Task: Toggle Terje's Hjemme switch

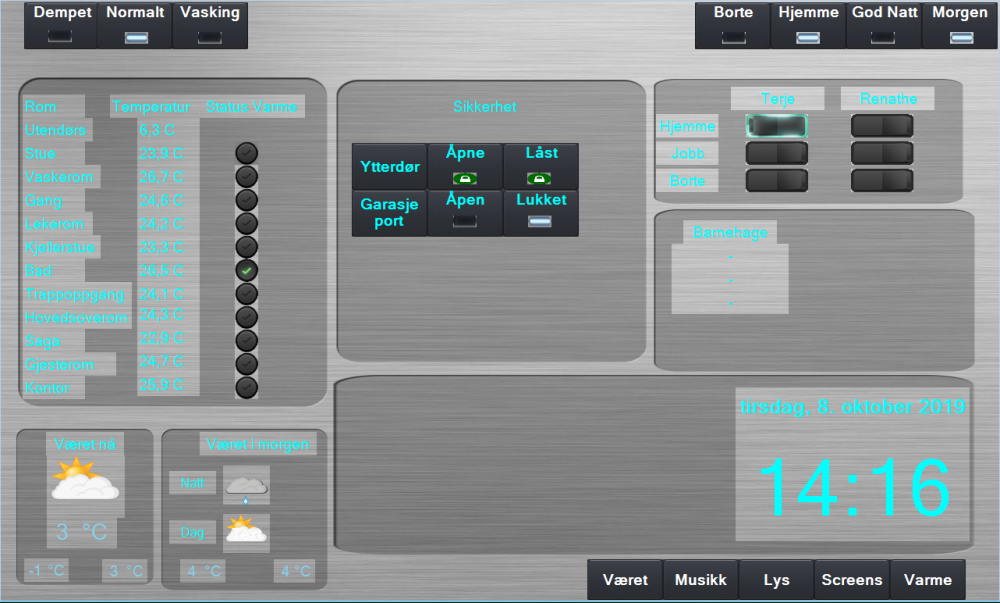Action: [776, 125]
